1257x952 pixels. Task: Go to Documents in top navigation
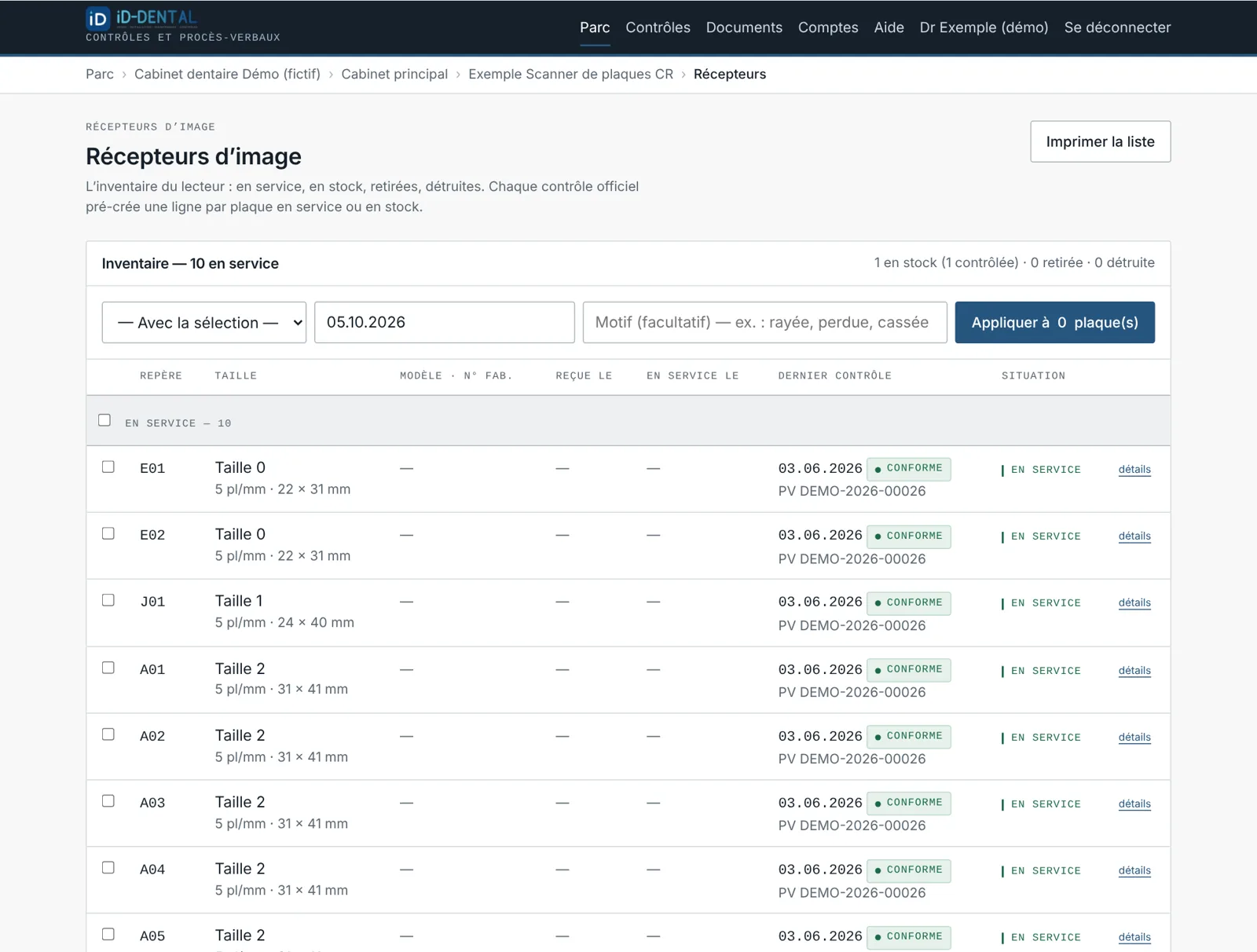pos(744,27)
